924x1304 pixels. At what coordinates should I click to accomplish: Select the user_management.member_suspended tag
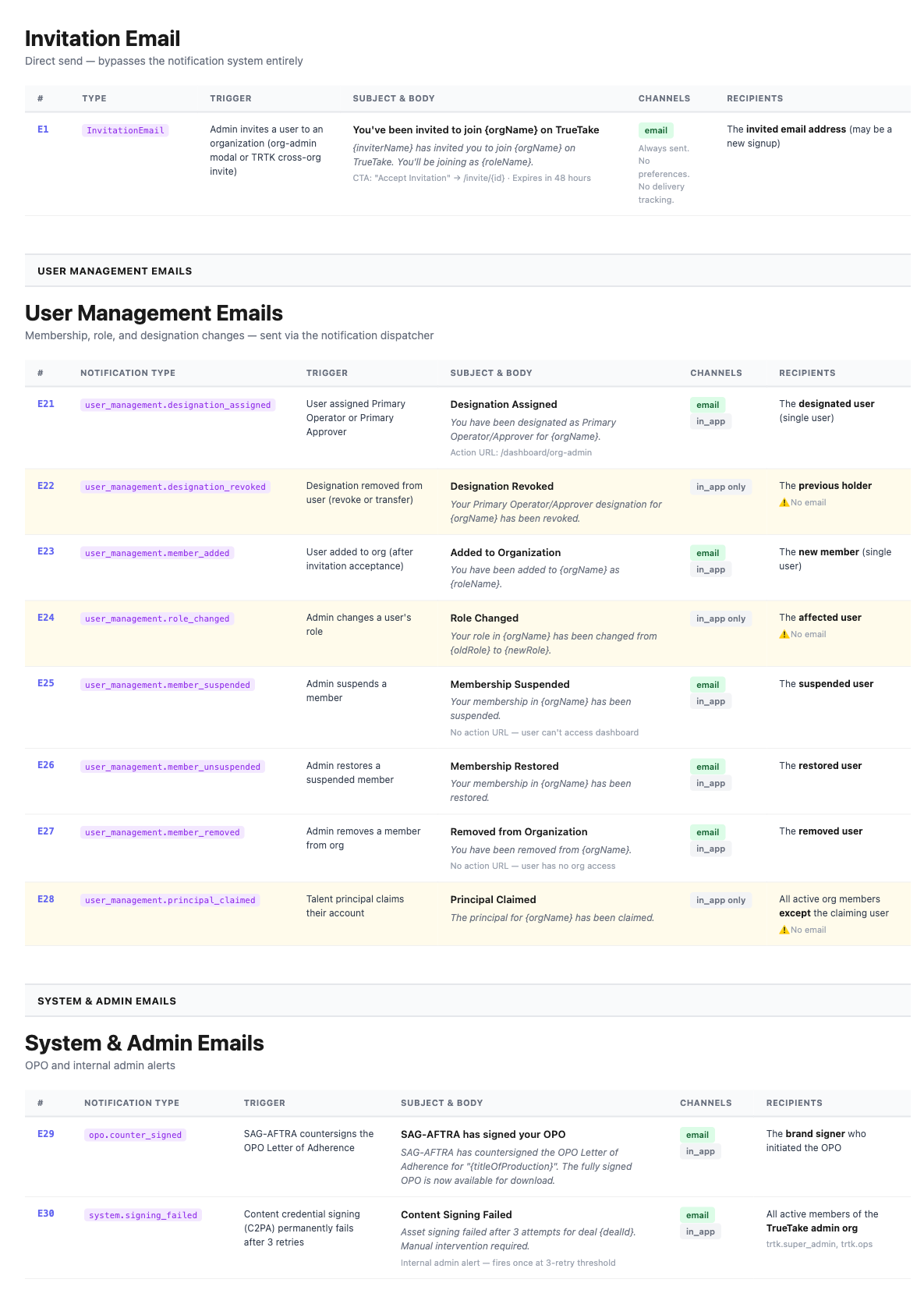(168, 685)
